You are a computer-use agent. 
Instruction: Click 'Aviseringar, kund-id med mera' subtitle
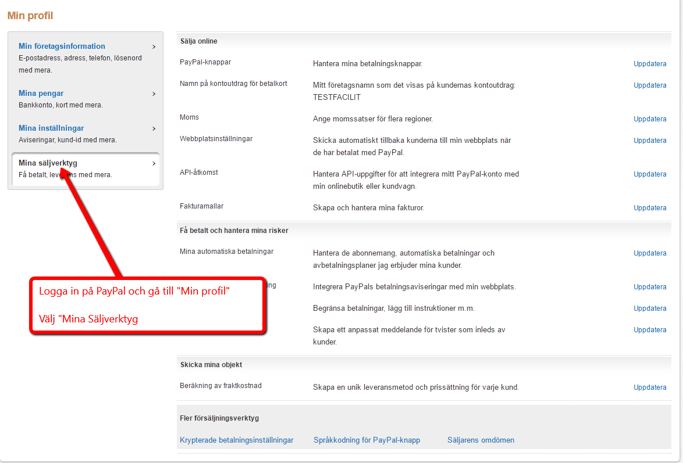[68, 140]
